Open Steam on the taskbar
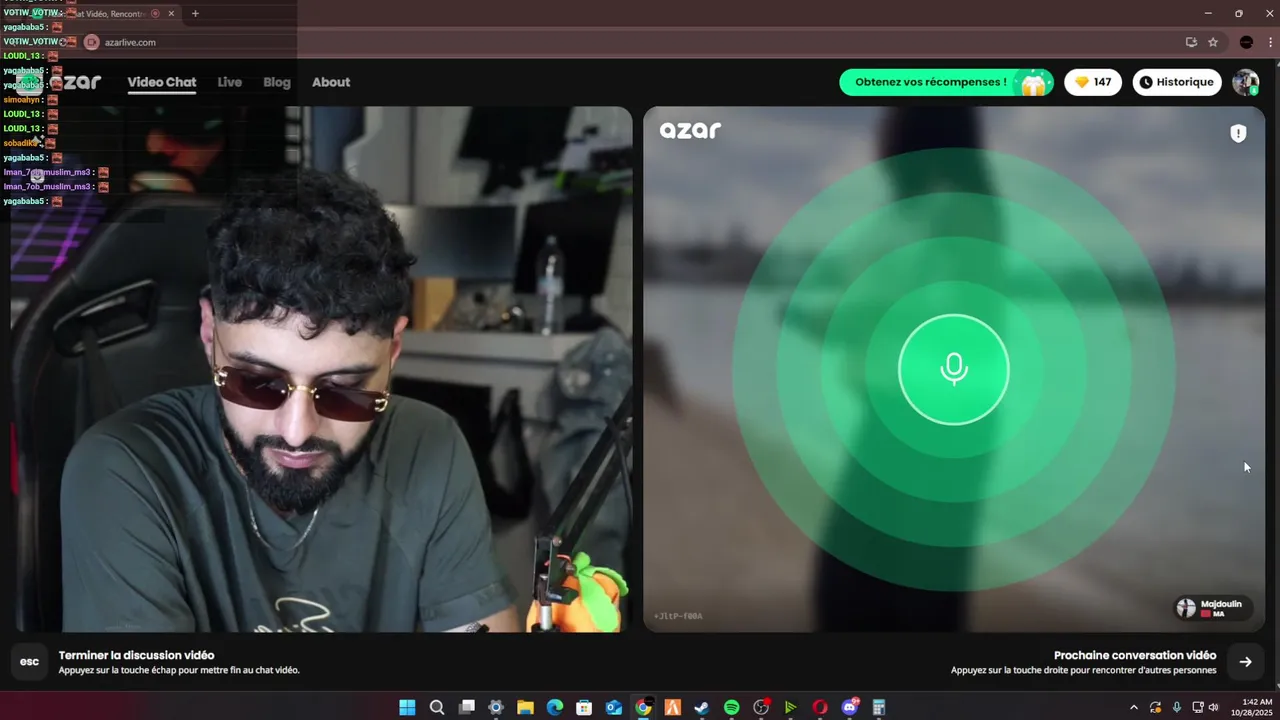This screenshot has width=1280, height=720. [702, 707]
